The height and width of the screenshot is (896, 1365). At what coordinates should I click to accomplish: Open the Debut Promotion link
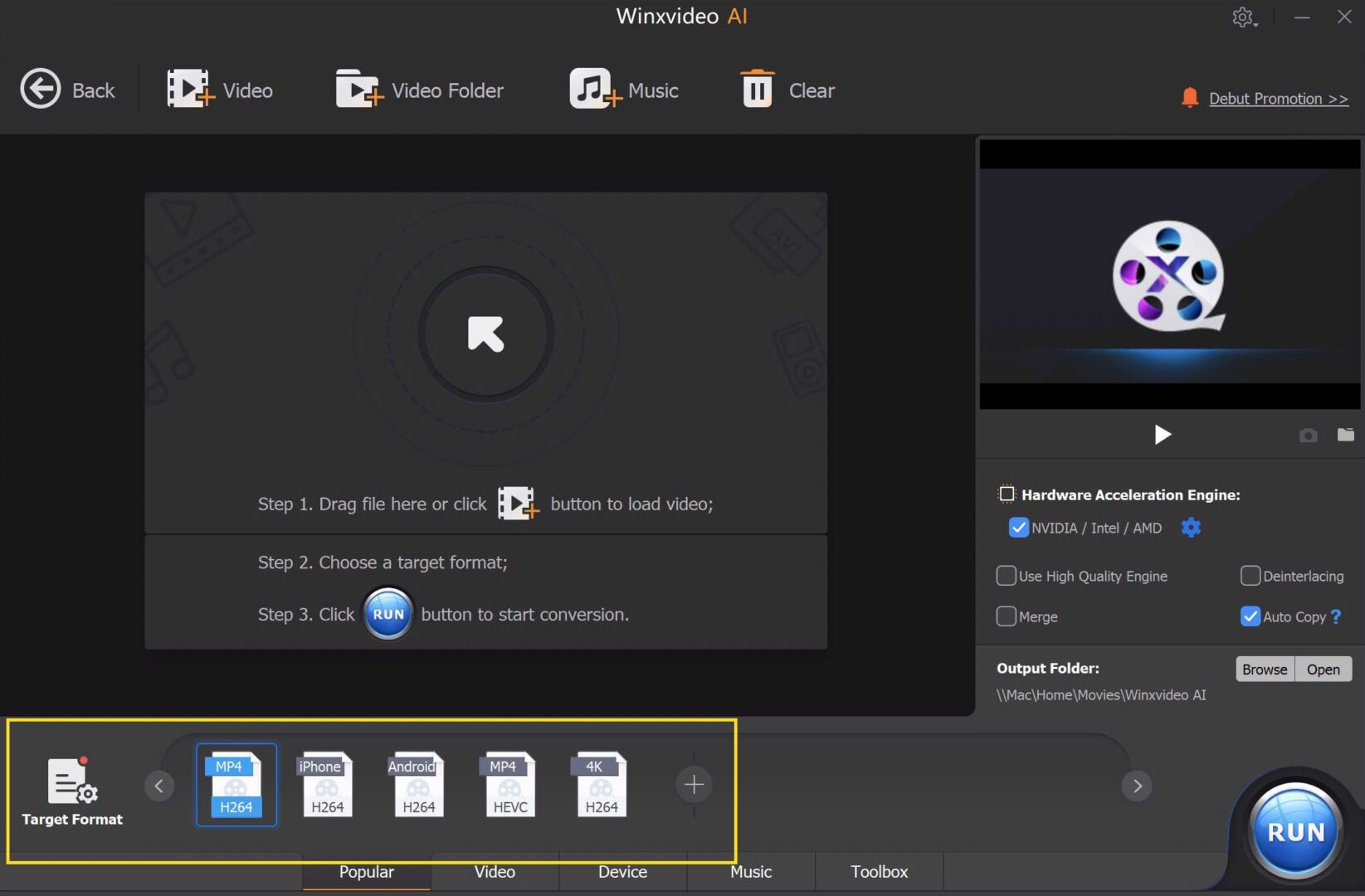[1278, 98]
